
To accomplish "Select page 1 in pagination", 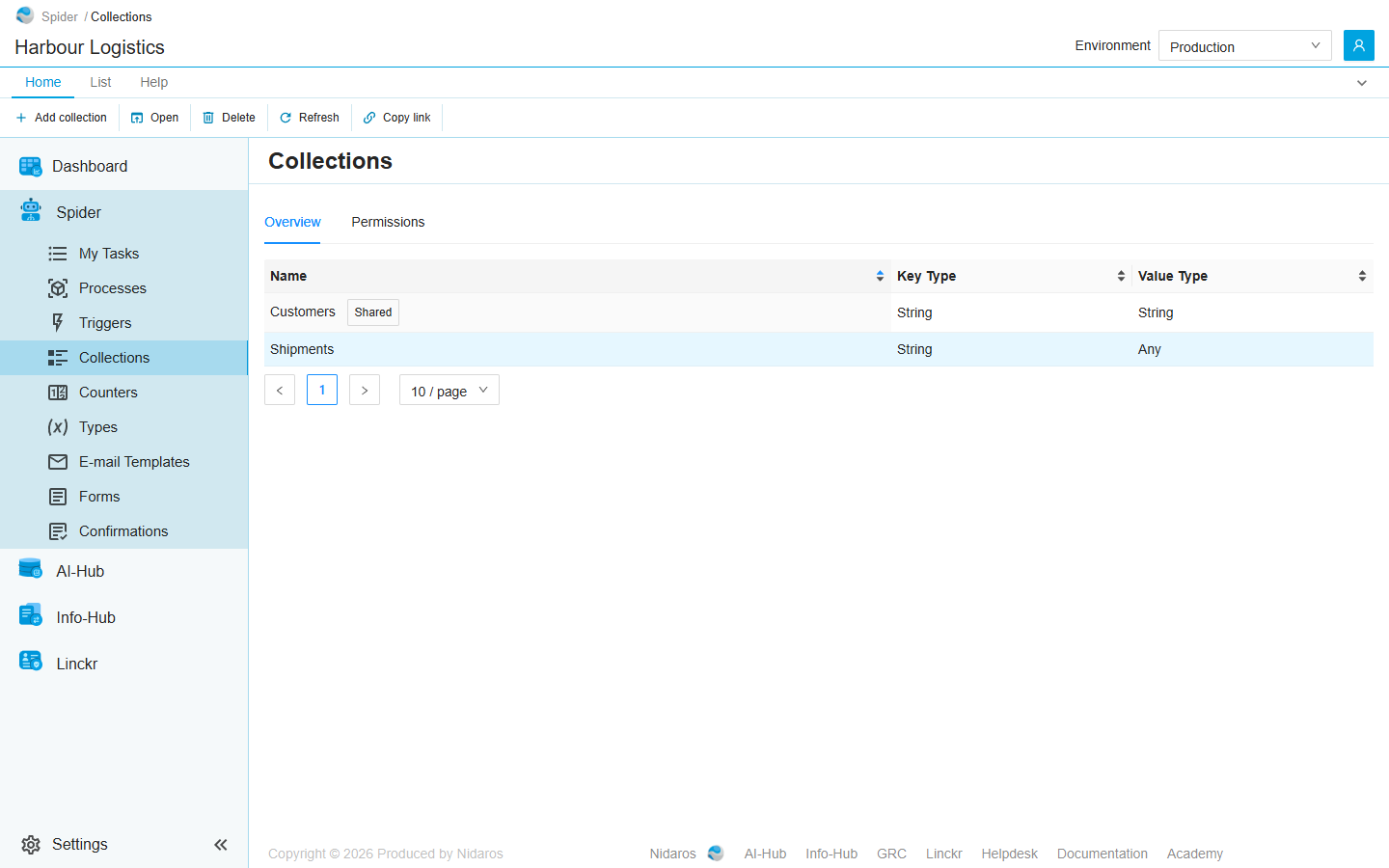I will pyautogui.click(x=322, y=390).
